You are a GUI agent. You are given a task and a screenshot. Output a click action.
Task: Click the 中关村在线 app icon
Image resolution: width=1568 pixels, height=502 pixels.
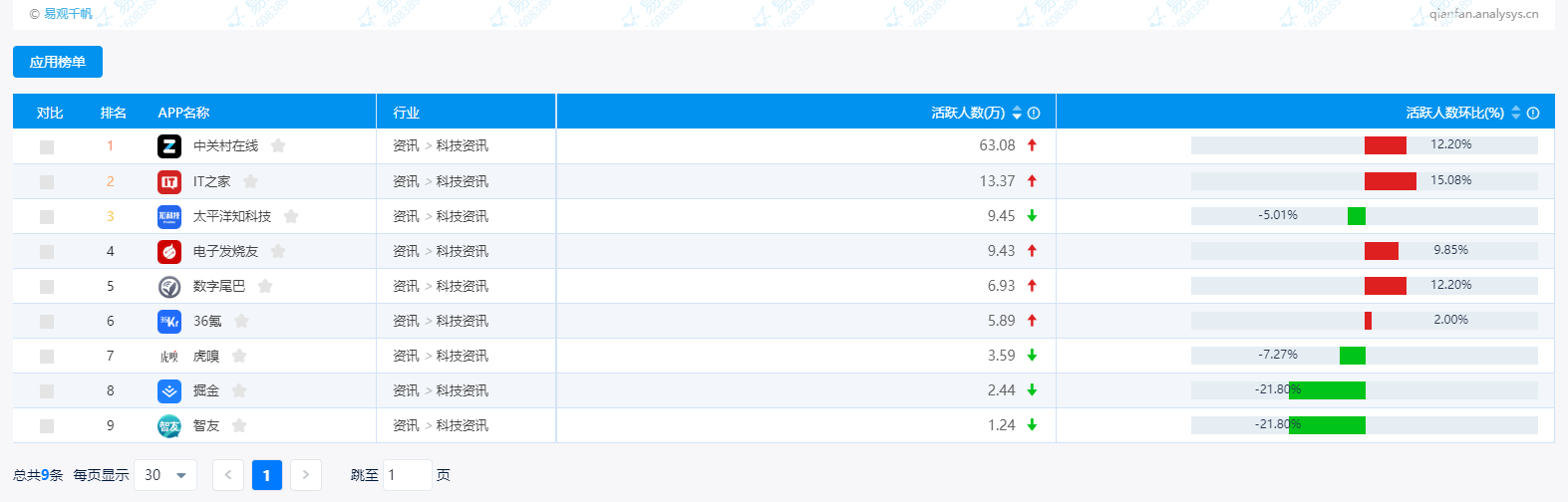(x=169, y=146)
